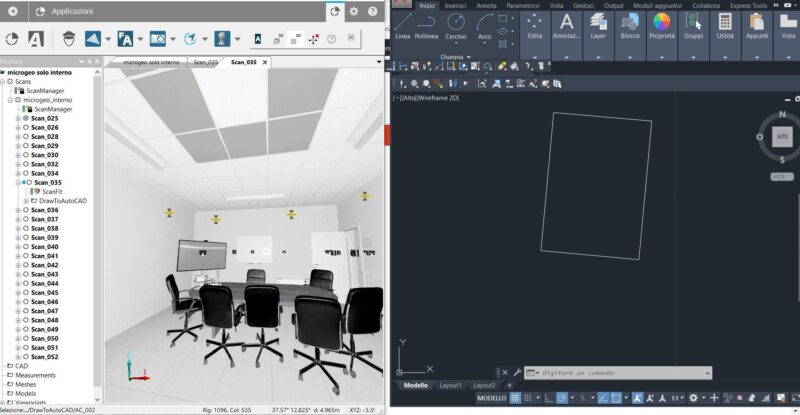Select the small dark A icon in the mini toolbar
This screenshot has width=800, height=415.
(x=258, y=39)
